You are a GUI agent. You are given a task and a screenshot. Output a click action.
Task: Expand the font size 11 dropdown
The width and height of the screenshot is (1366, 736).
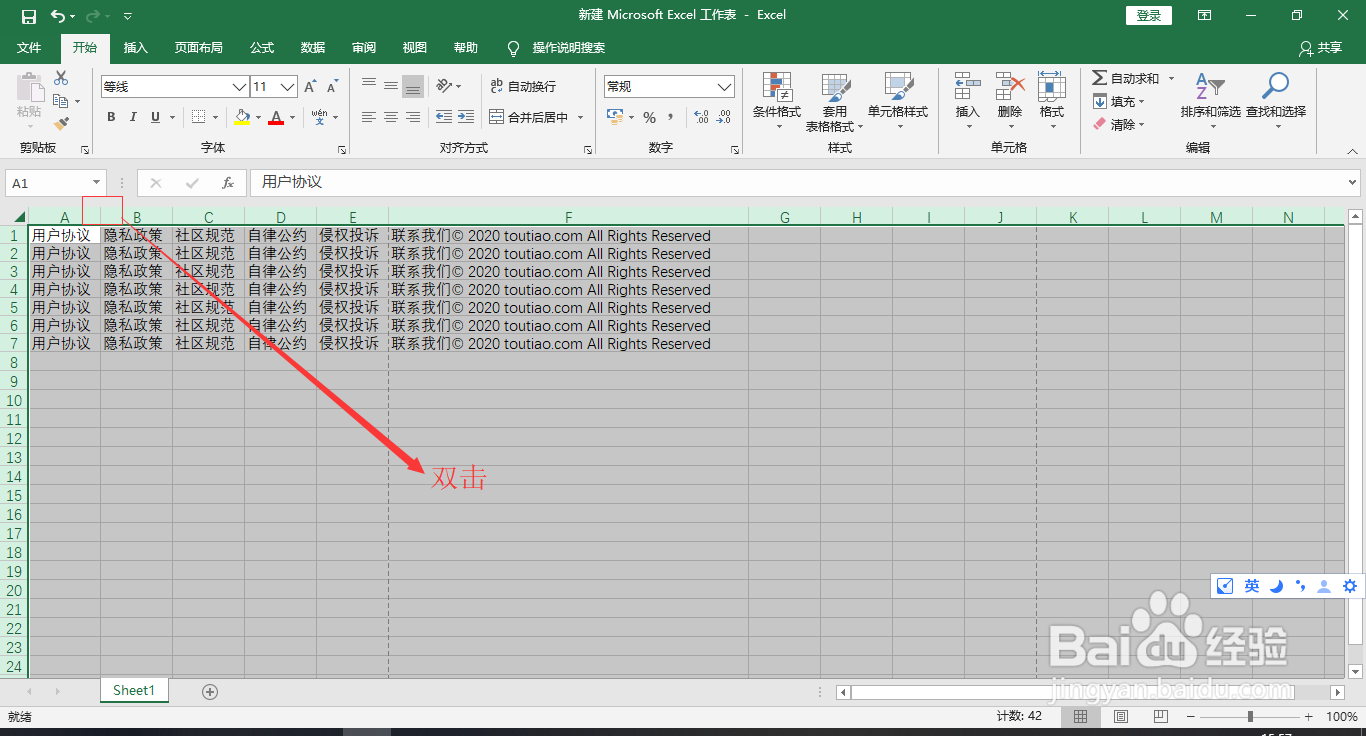pyautogui.click(x=288, y=87)
